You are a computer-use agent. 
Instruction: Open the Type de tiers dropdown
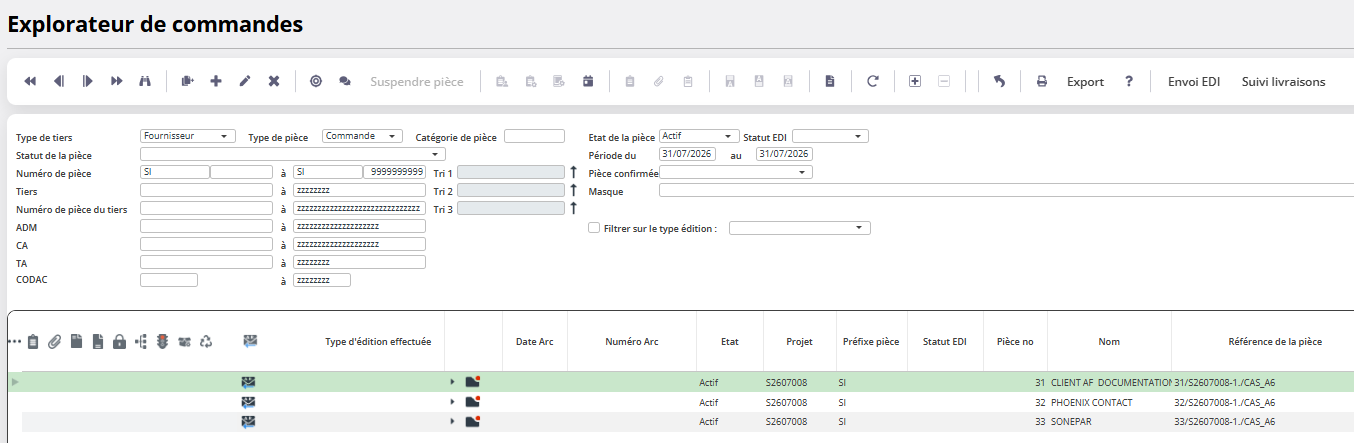point(188,136)
